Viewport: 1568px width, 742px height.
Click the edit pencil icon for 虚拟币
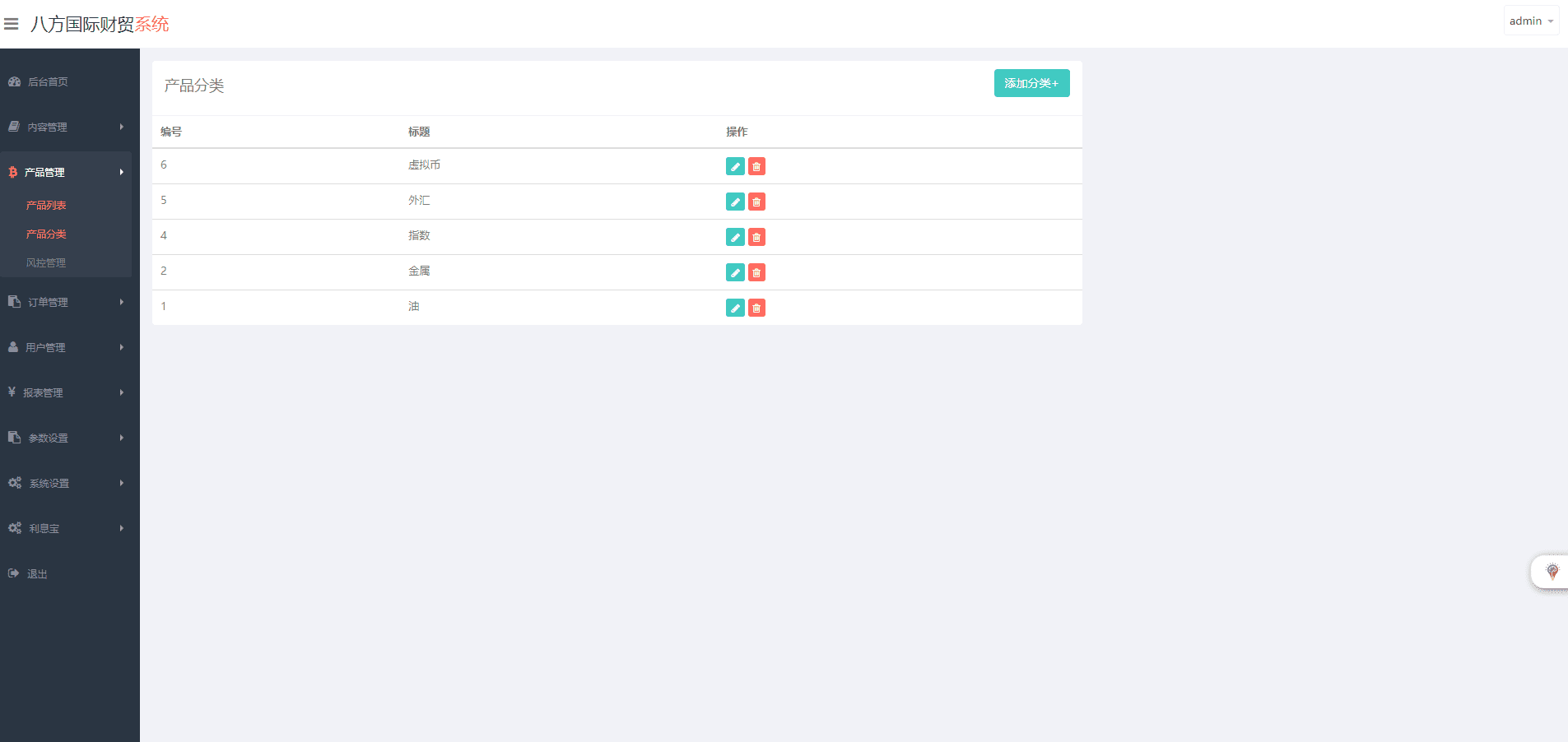[735, 166]
